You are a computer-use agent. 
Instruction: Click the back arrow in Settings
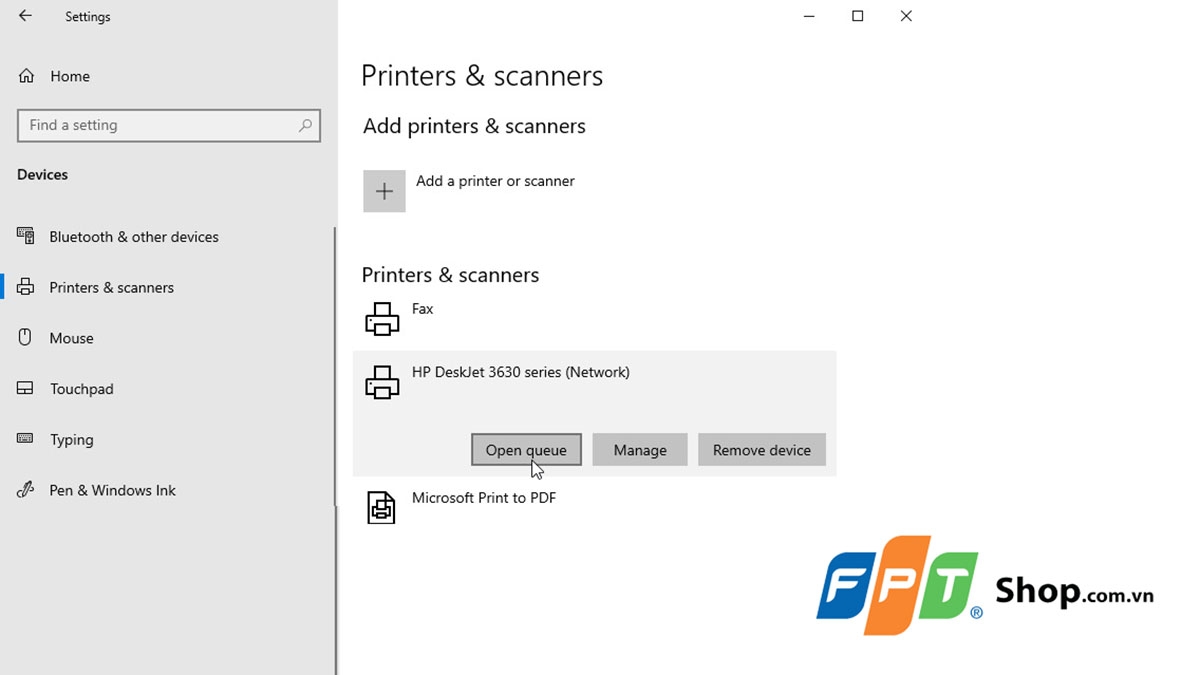point(25,16)
